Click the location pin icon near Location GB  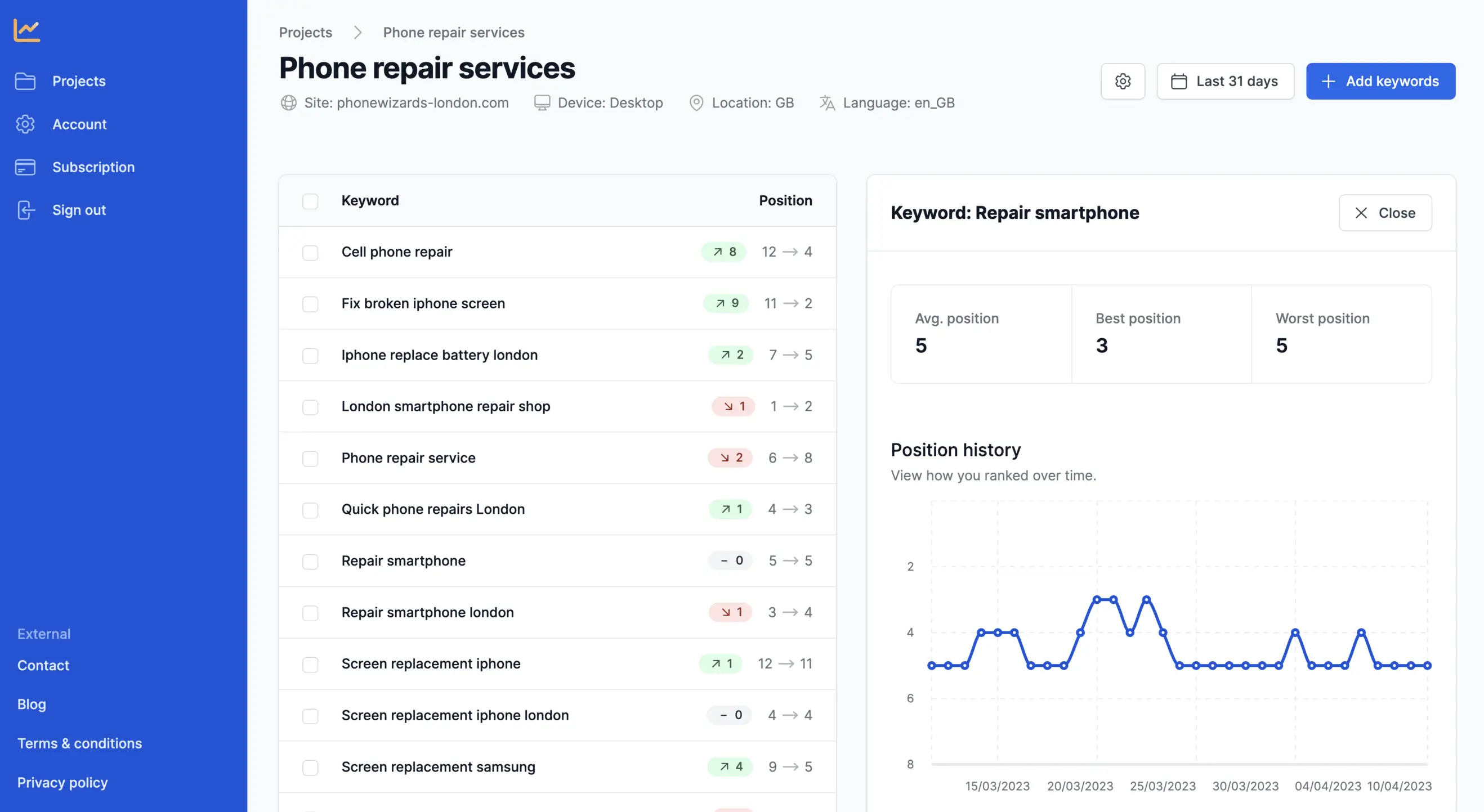tap(696, 102)
